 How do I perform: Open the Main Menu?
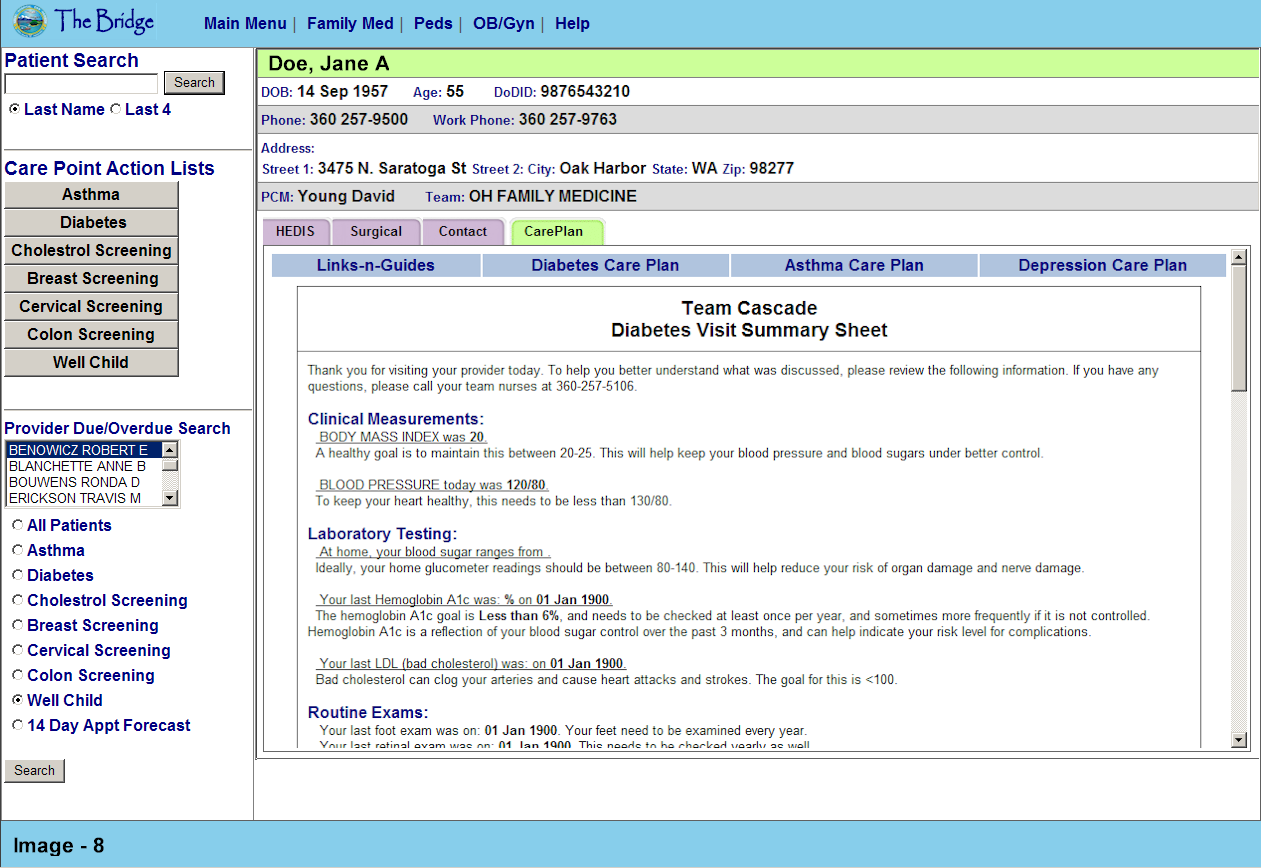[245, 23]
